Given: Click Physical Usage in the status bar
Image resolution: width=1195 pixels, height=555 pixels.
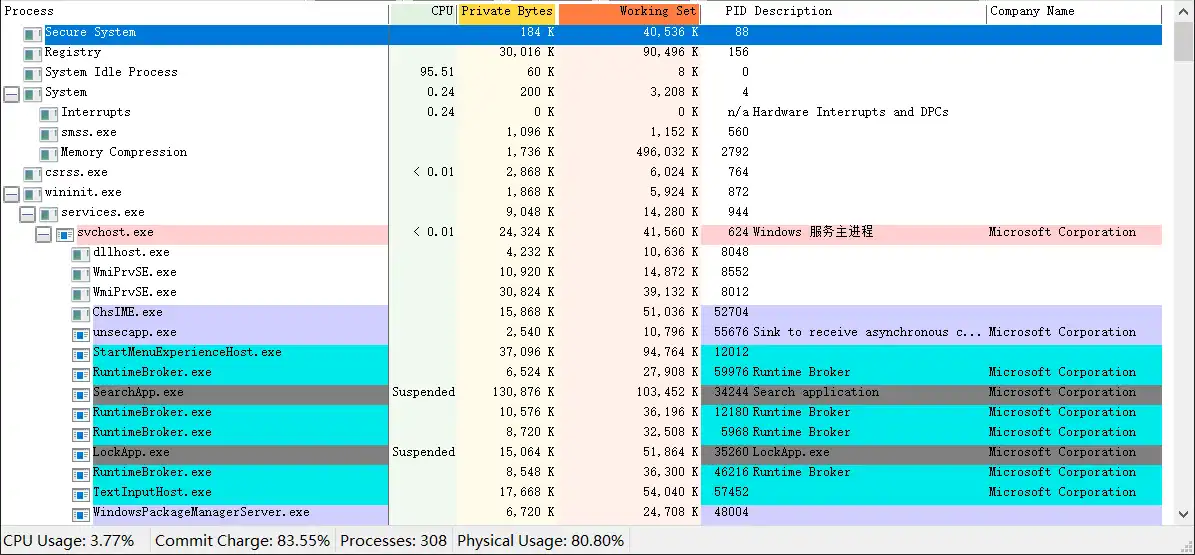Looking at the screenshot, I should coord(540,541).
